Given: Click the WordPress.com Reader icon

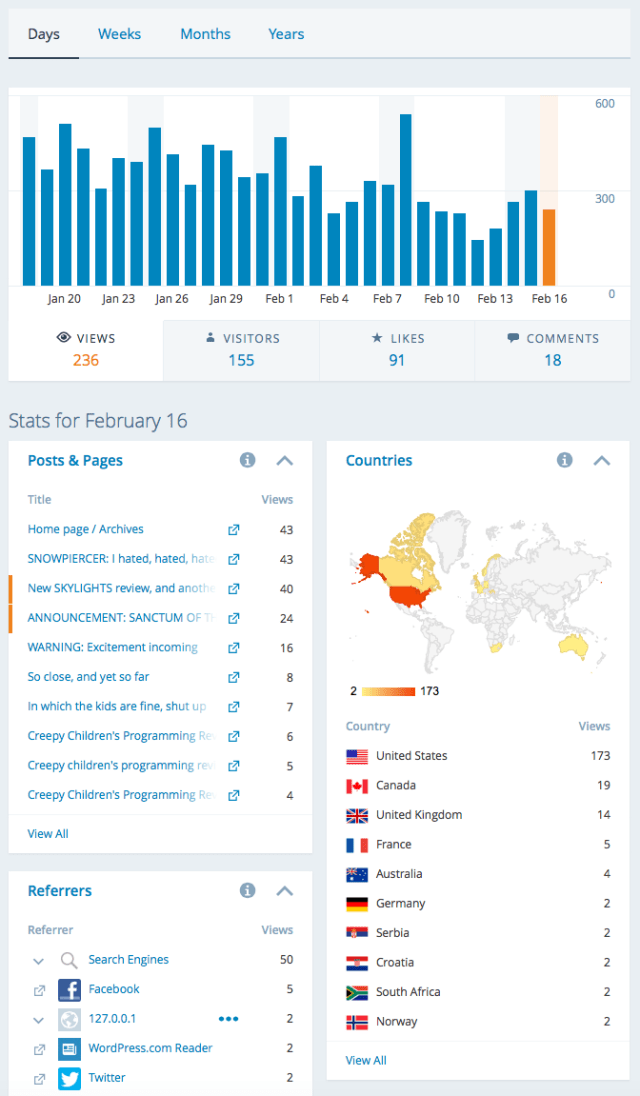Looking at the screenshot, I should [69, 1048].
